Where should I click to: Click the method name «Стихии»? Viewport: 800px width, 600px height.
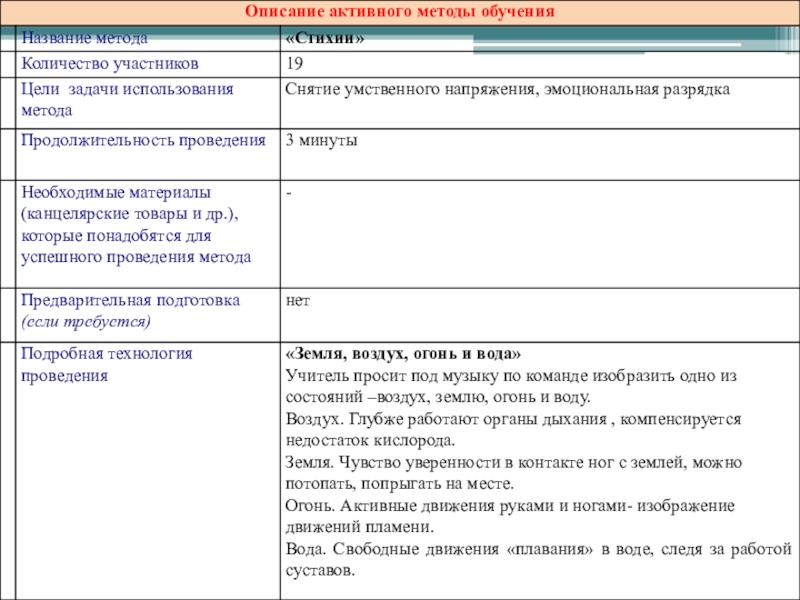325,38
